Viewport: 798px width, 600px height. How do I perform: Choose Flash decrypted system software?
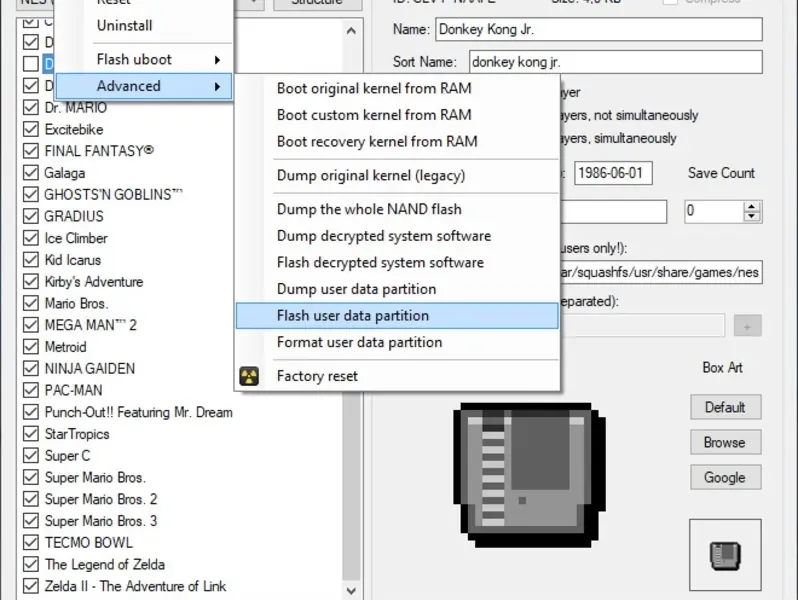point(397,263)
